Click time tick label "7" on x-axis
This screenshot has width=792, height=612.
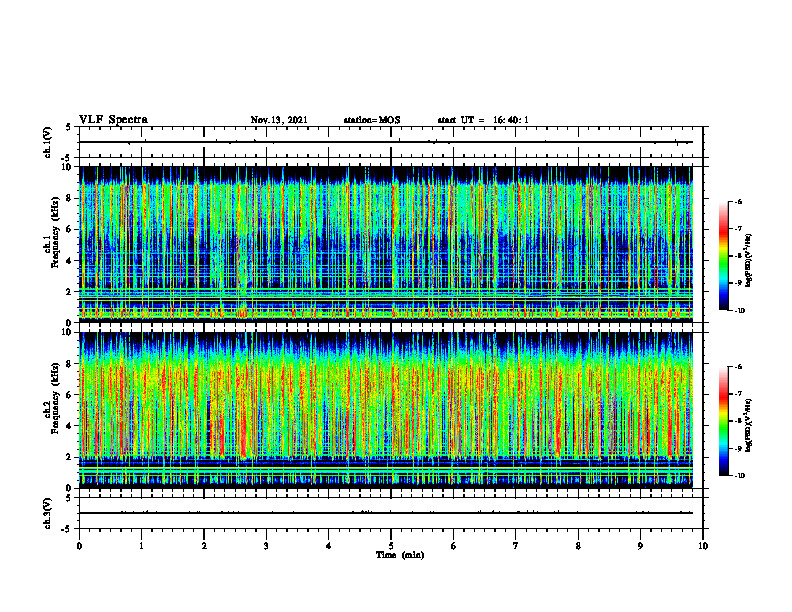(516, 546)
